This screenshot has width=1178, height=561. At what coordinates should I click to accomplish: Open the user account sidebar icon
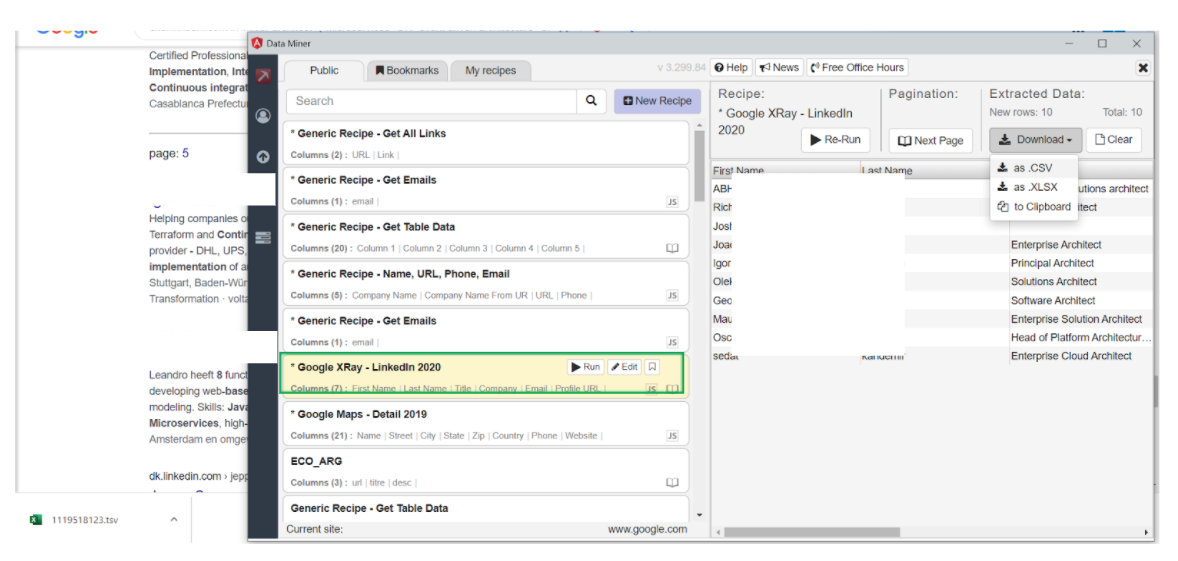[x=263, y=116]
